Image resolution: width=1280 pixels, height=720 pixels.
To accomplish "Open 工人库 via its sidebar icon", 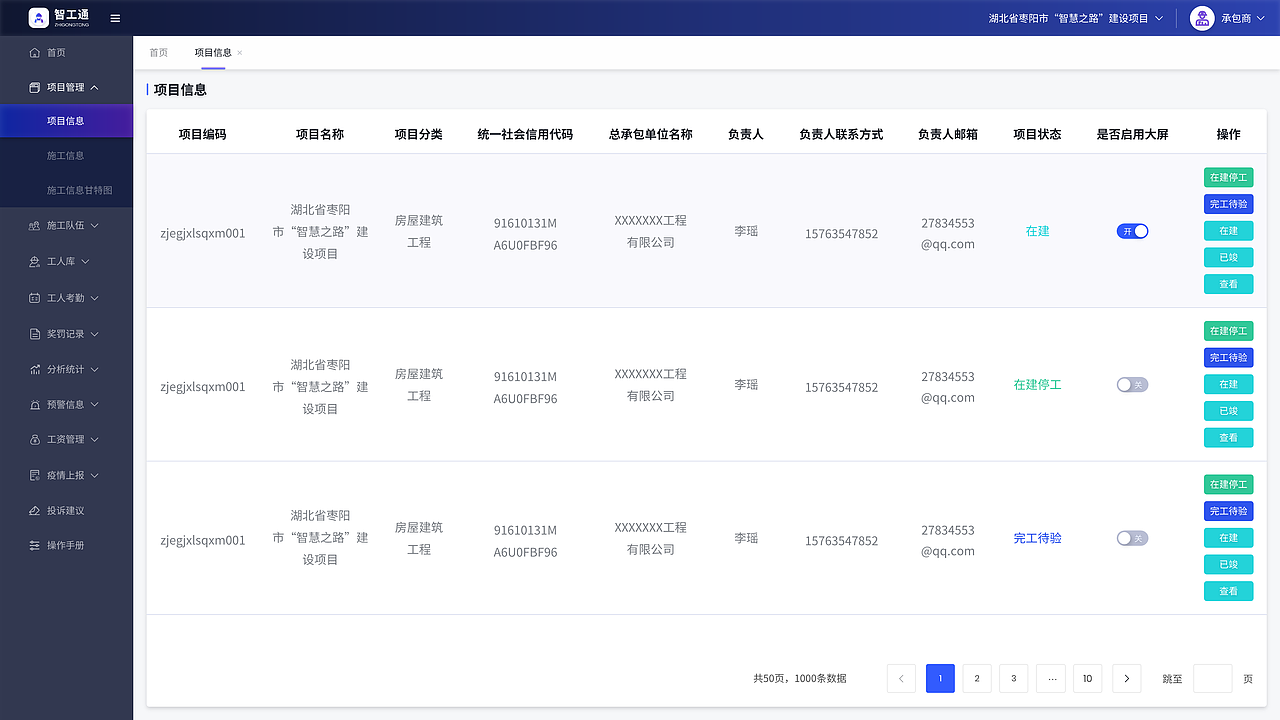I will click(35, 261).
